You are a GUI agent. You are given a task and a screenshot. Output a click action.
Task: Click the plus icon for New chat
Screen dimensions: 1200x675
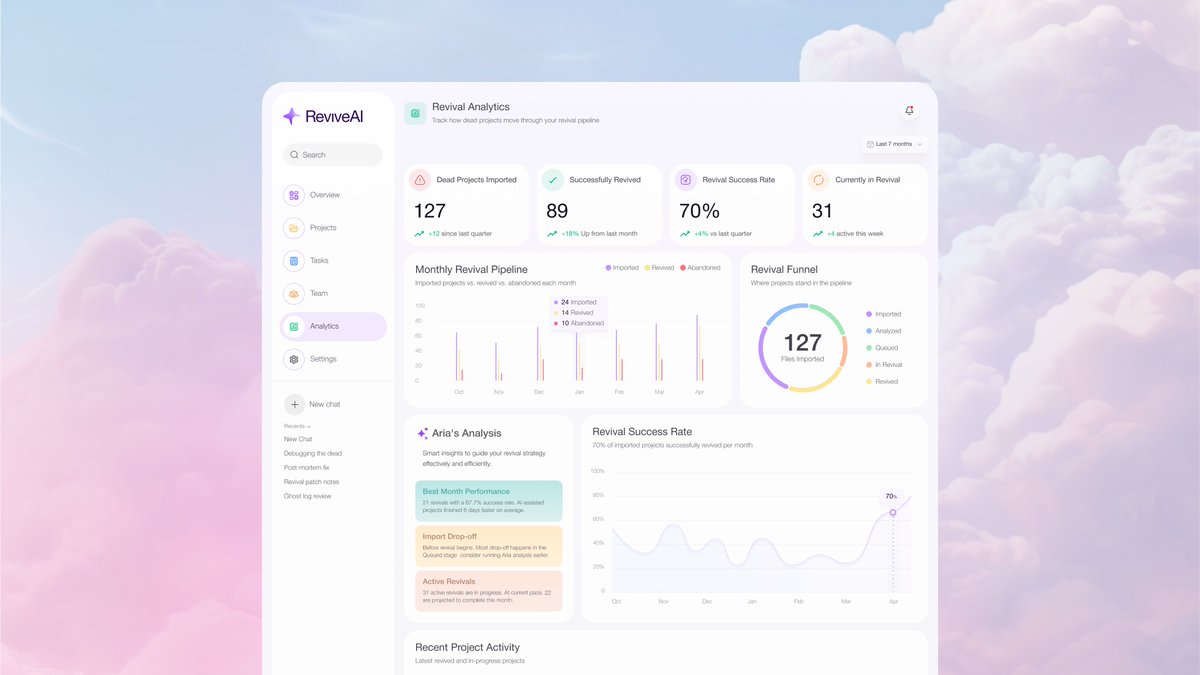(x=294, y=404)
